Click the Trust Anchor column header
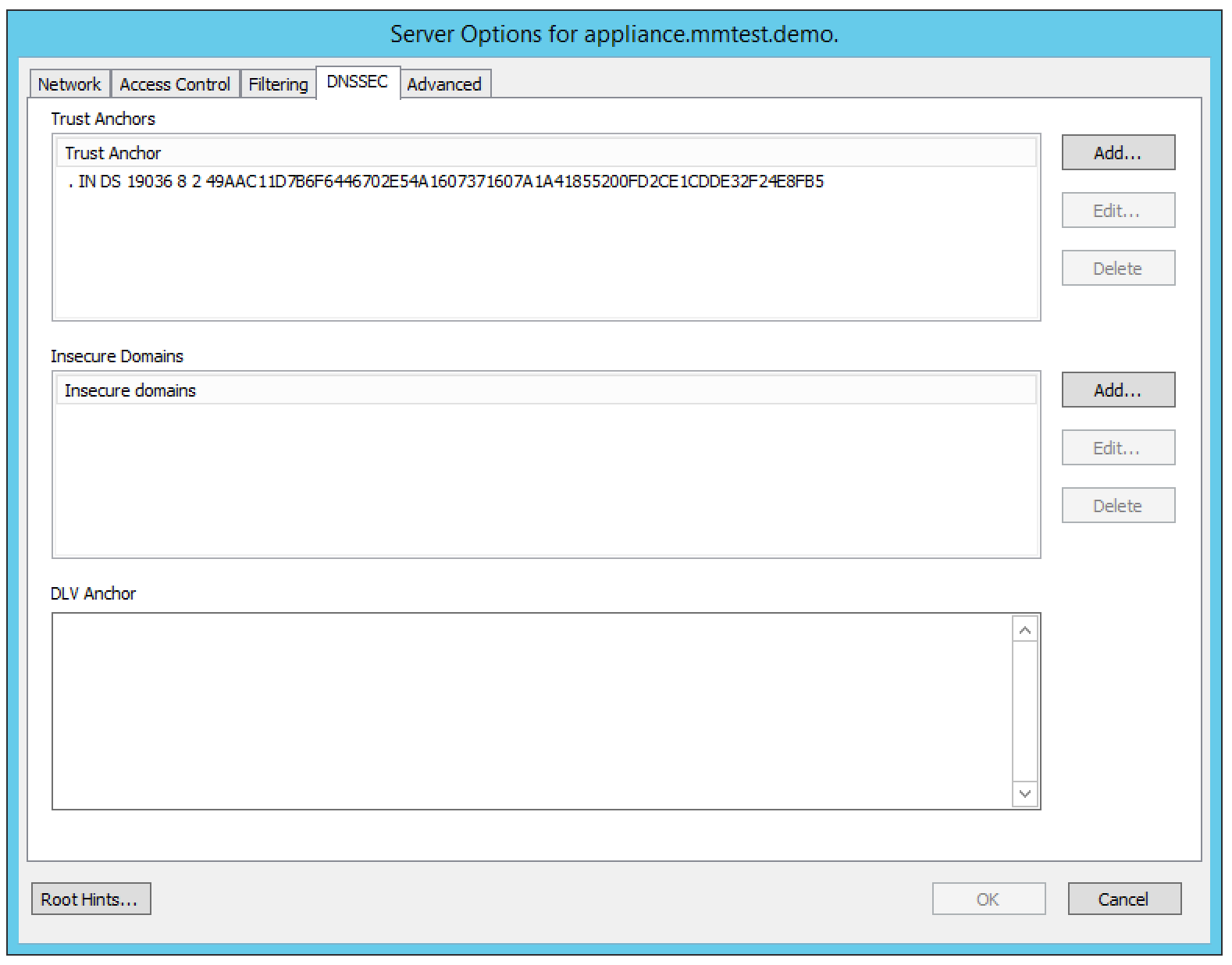1232x965 pixels. pyautogui.click(x=545, y=153)
